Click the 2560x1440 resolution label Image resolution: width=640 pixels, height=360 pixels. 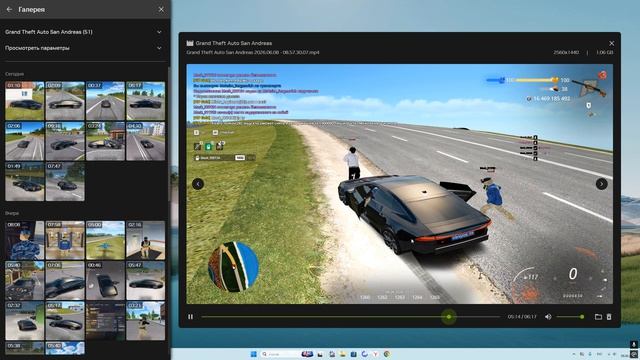[x=566, y=53]
